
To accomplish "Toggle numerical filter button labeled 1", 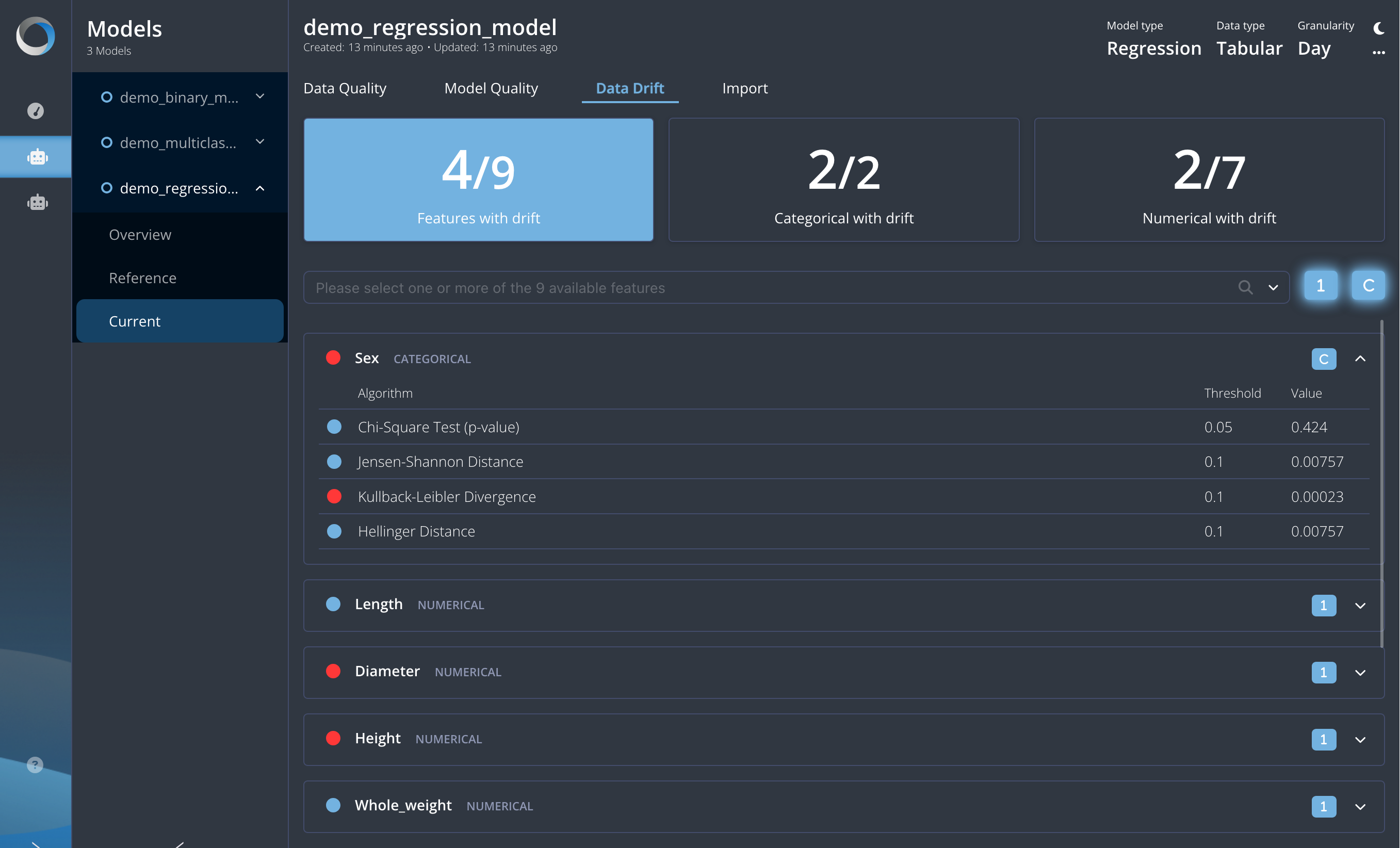I will [1321, 285].
